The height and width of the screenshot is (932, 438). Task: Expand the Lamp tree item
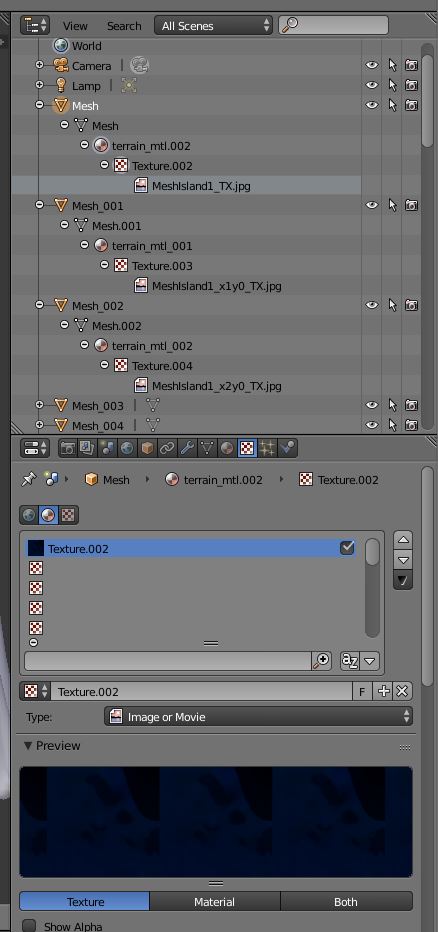click(40, 85)
